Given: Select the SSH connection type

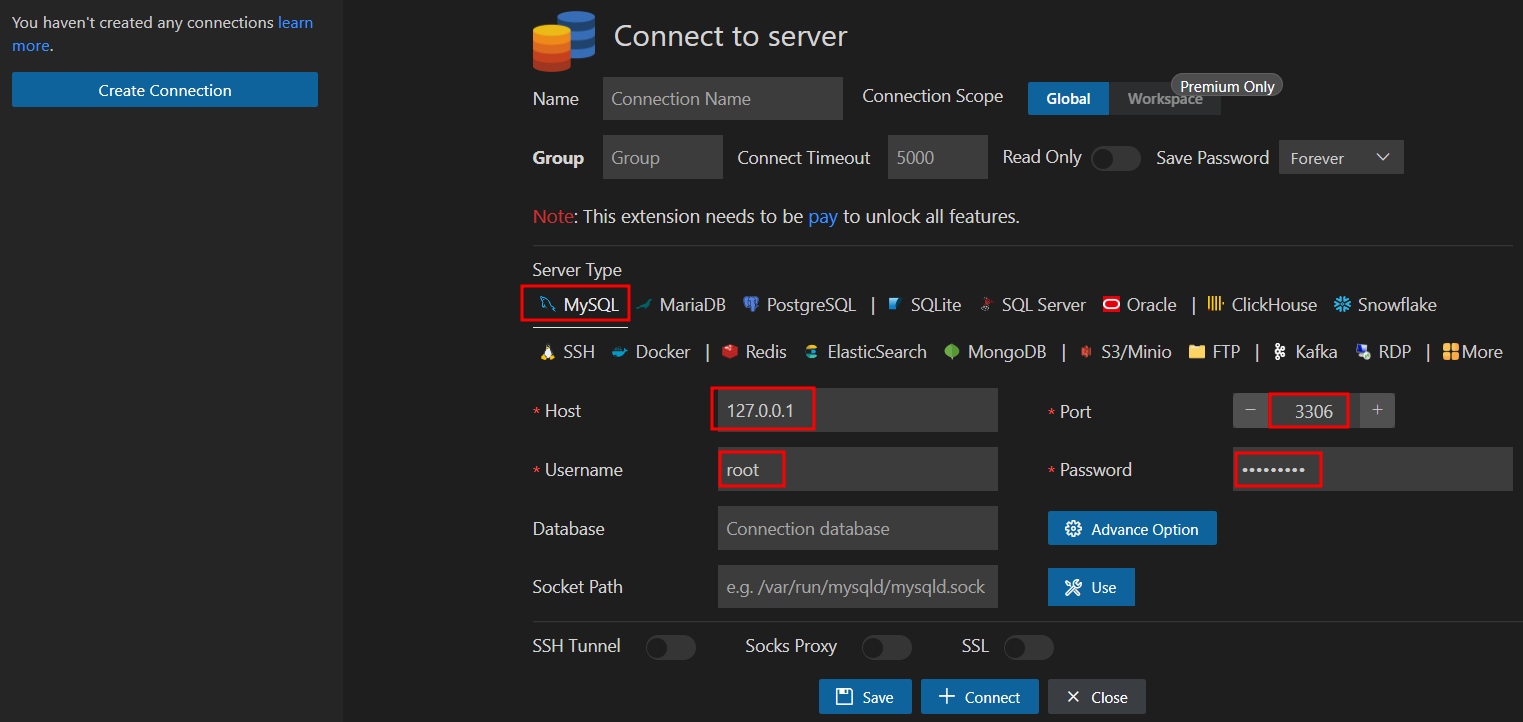Looking at the screenshot, I should coord(567,352).
